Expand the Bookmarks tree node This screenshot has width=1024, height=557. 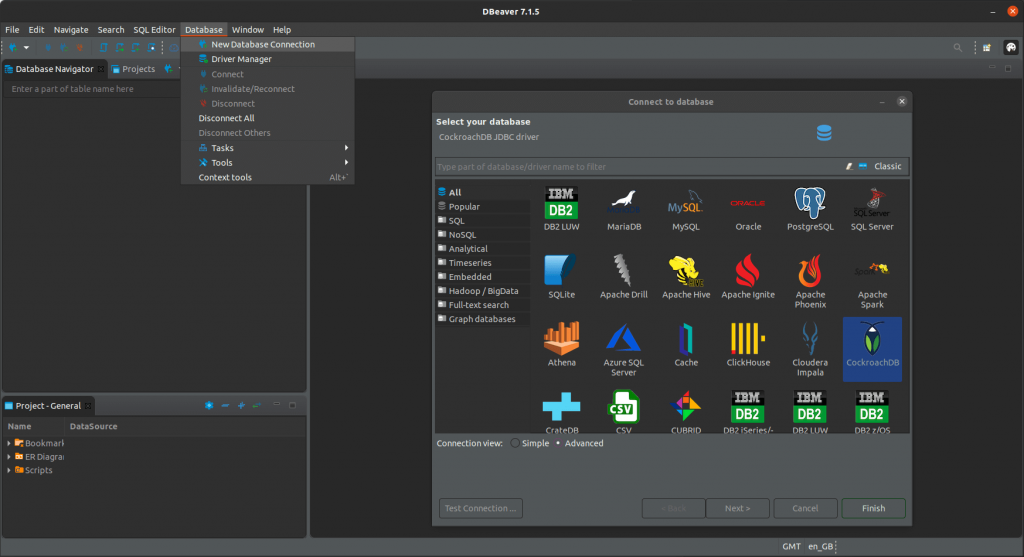[9, 443]
